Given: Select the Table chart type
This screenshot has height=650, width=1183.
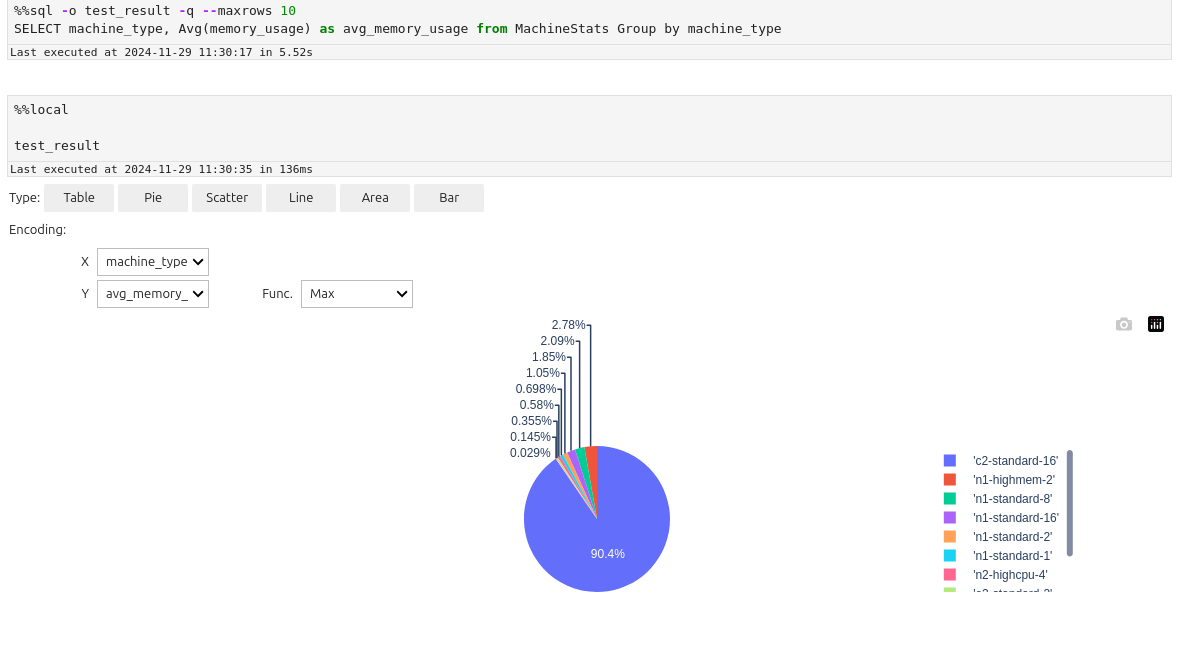Looking at the screenshot, I should (79, 198).
